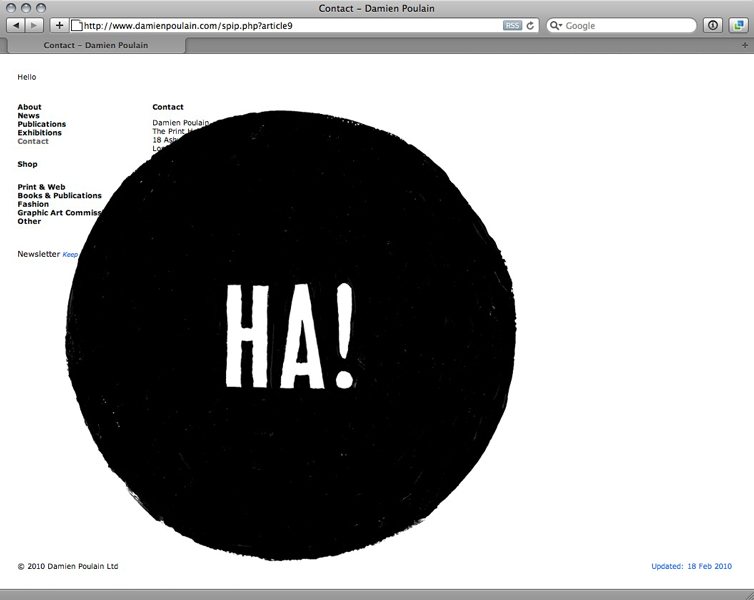Click the greyed Contact sidebar link

[33, 141]
